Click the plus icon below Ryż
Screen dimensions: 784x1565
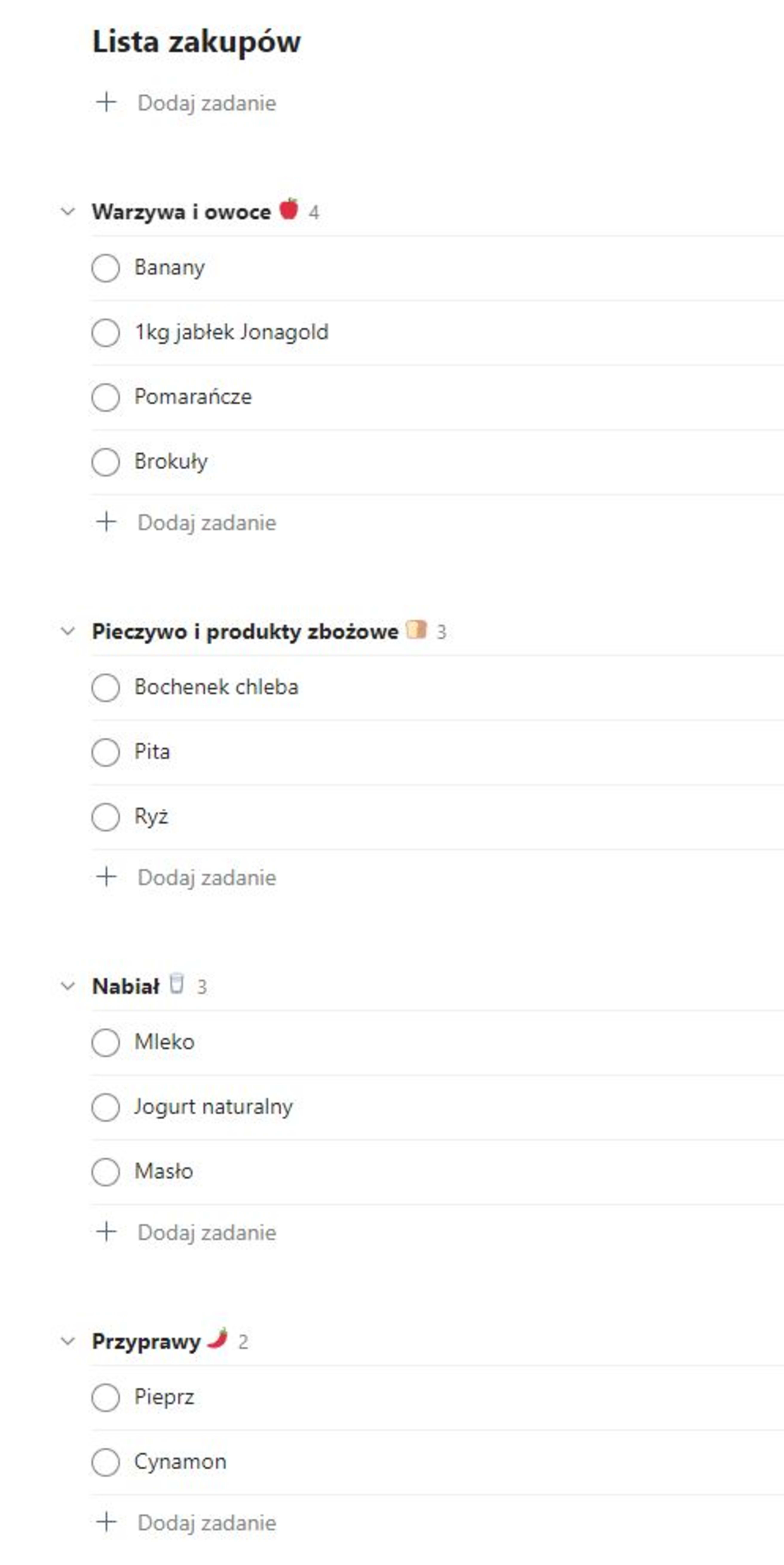106,877
